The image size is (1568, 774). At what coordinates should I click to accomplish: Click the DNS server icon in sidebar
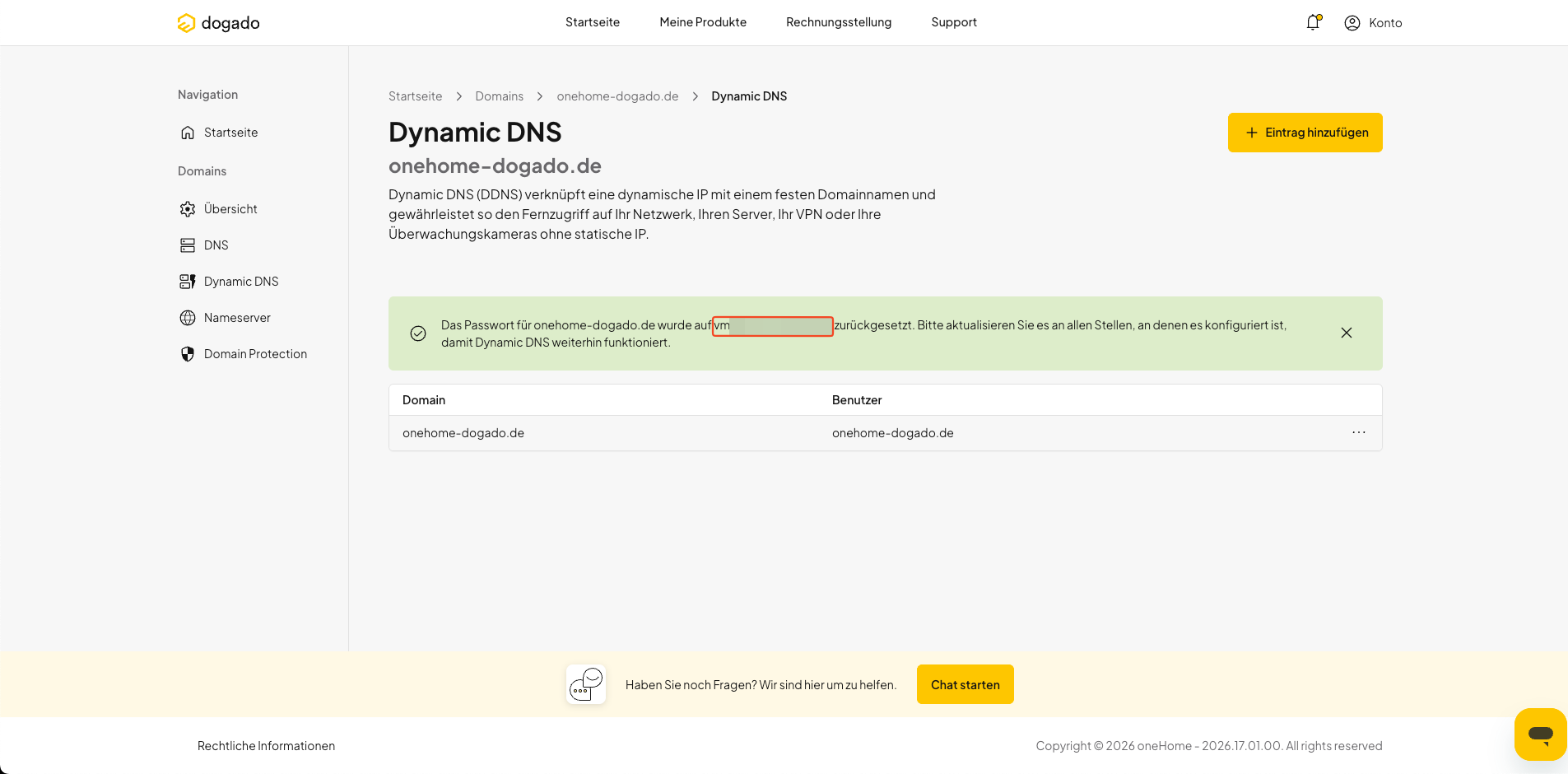[188, 245]
